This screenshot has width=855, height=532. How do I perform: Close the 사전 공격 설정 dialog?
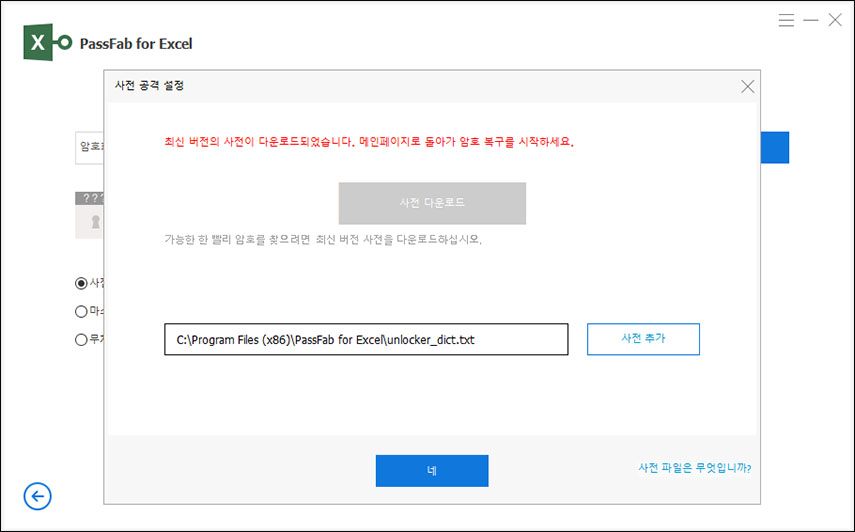748,86
